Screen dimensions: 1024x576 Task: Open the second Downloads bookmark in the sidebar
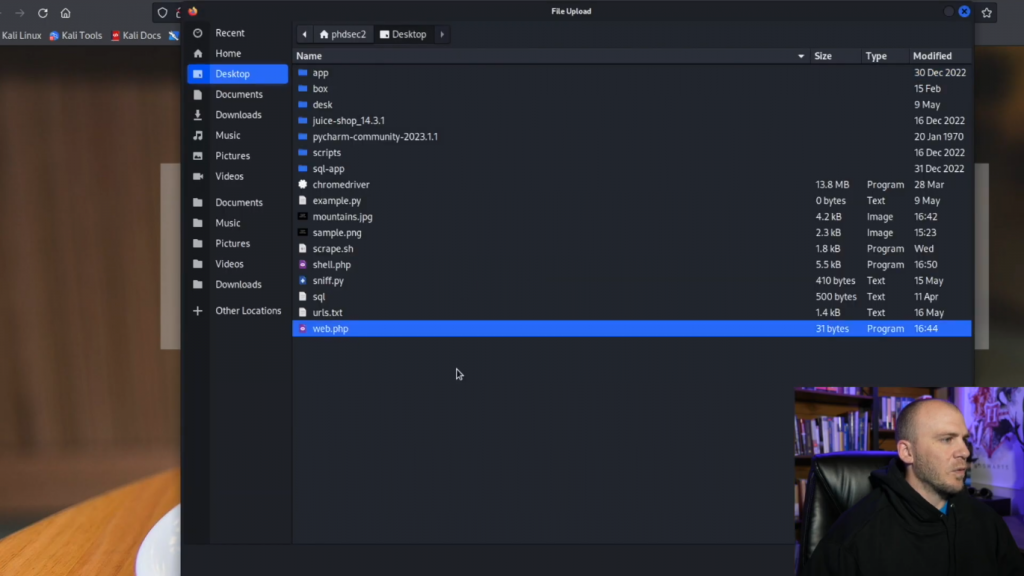[x=237, y=285]
